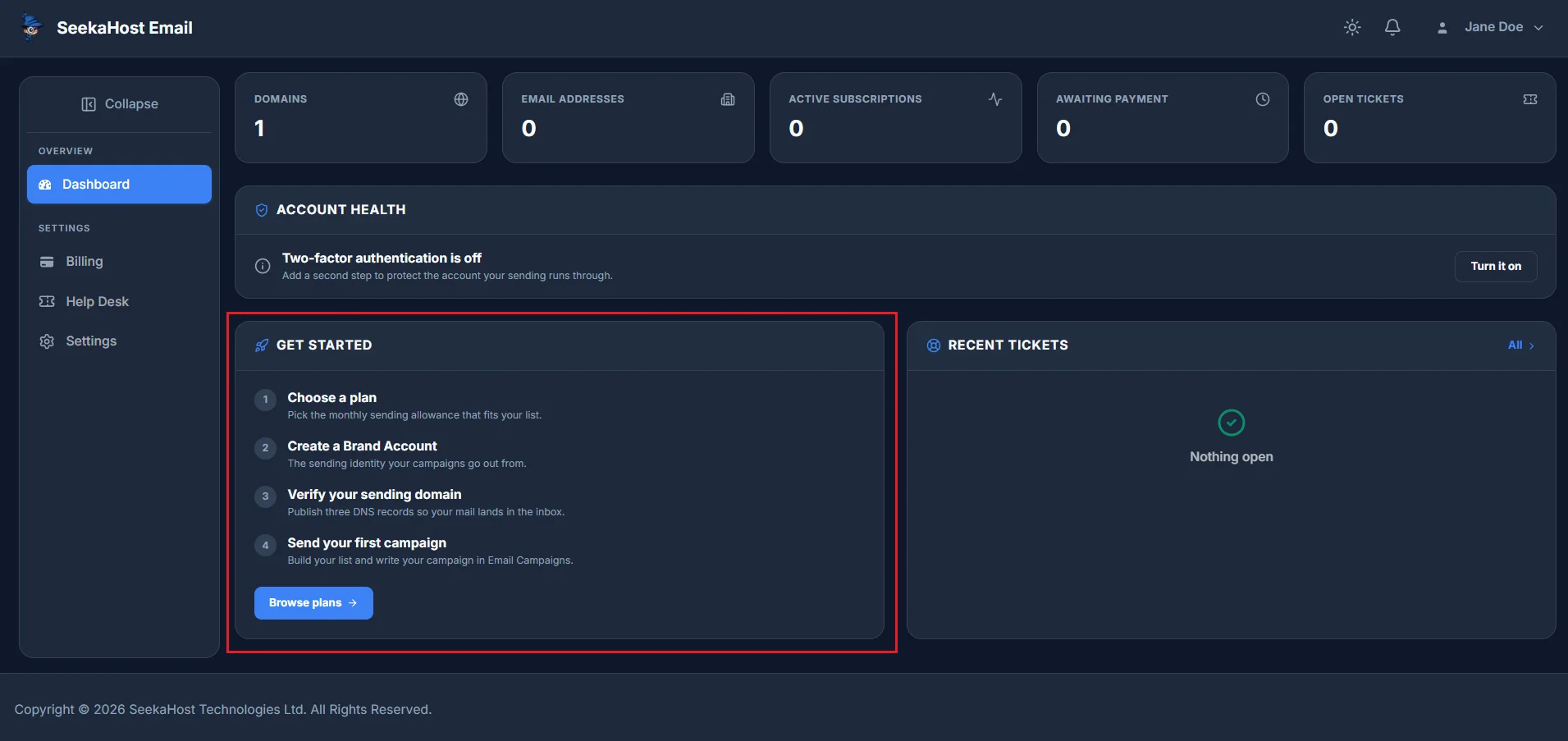This screenshot has width=1568, height=741.
Task: Click the Settings gear icon
Action: [x=47, y=341]
